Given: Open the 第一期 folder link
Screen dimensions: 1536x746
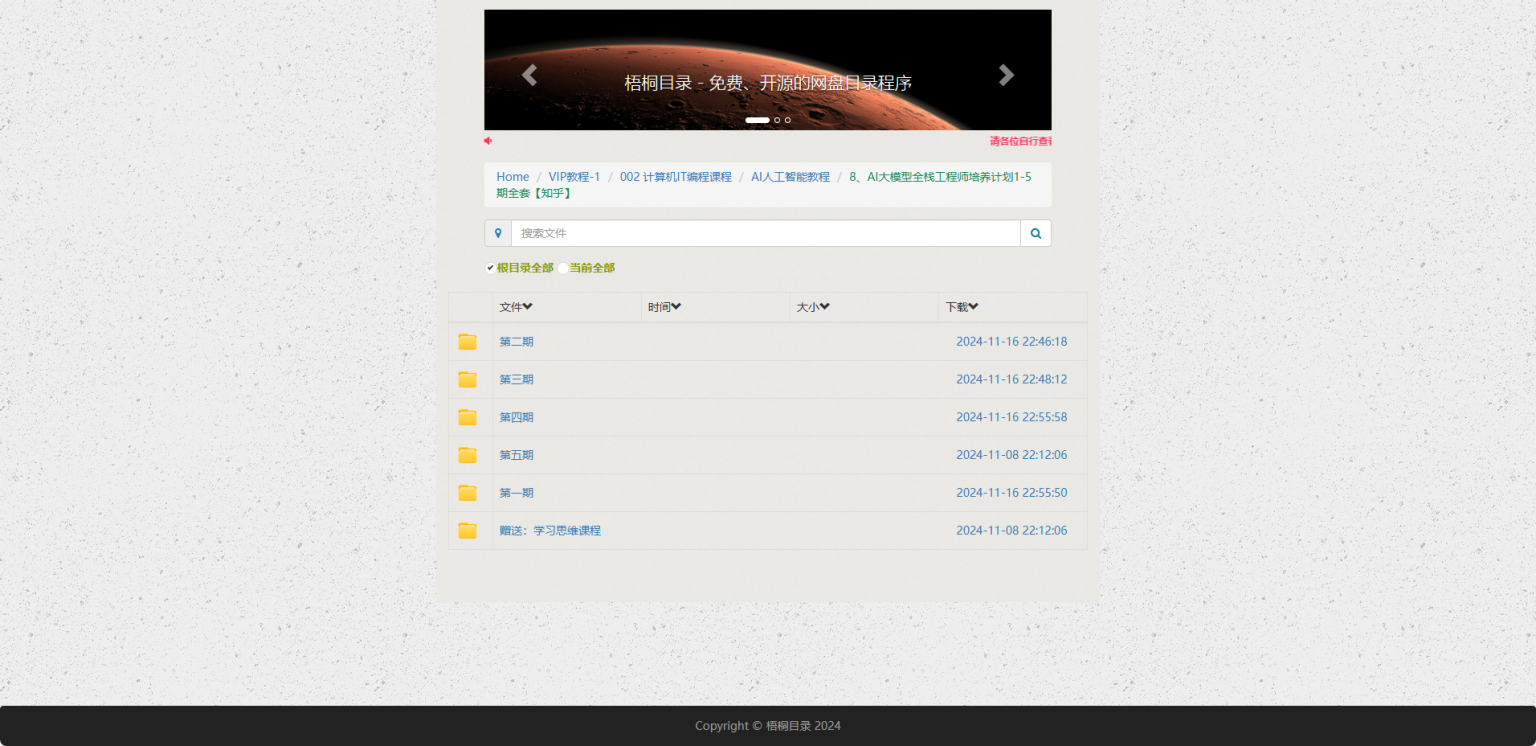Looking at the screenshot, I should 516,492.
